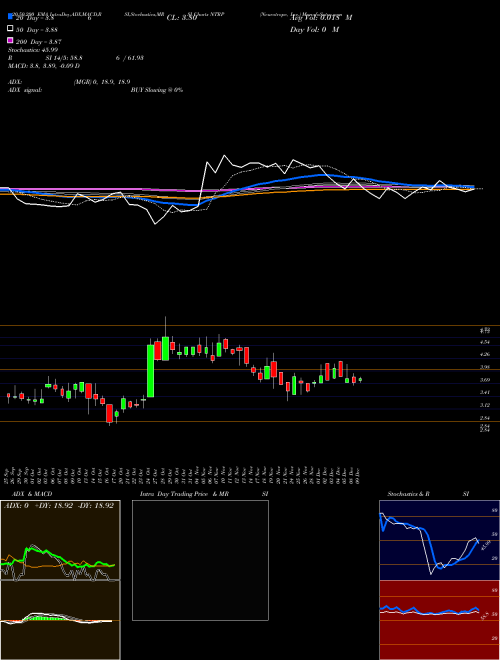
Task: Click the tall green breakout candlestick
Action: pos(150,371)
